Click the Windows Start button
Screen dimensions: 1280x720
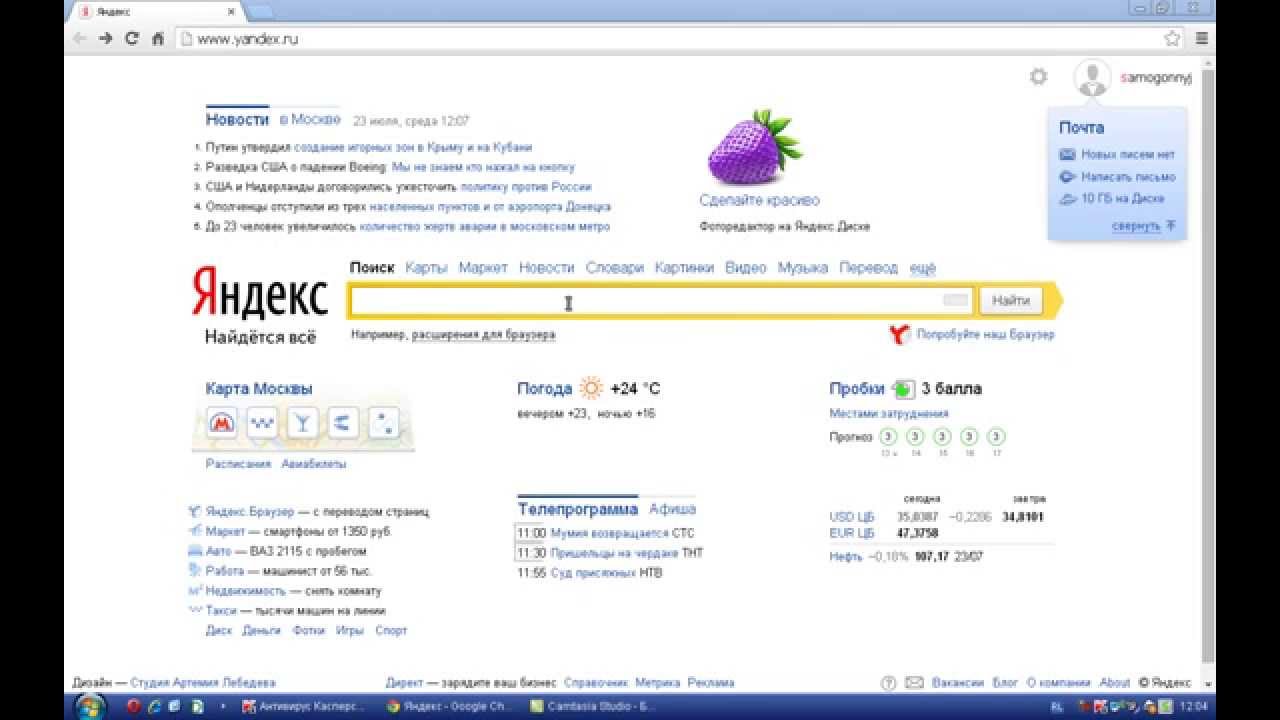pos(90,706)
